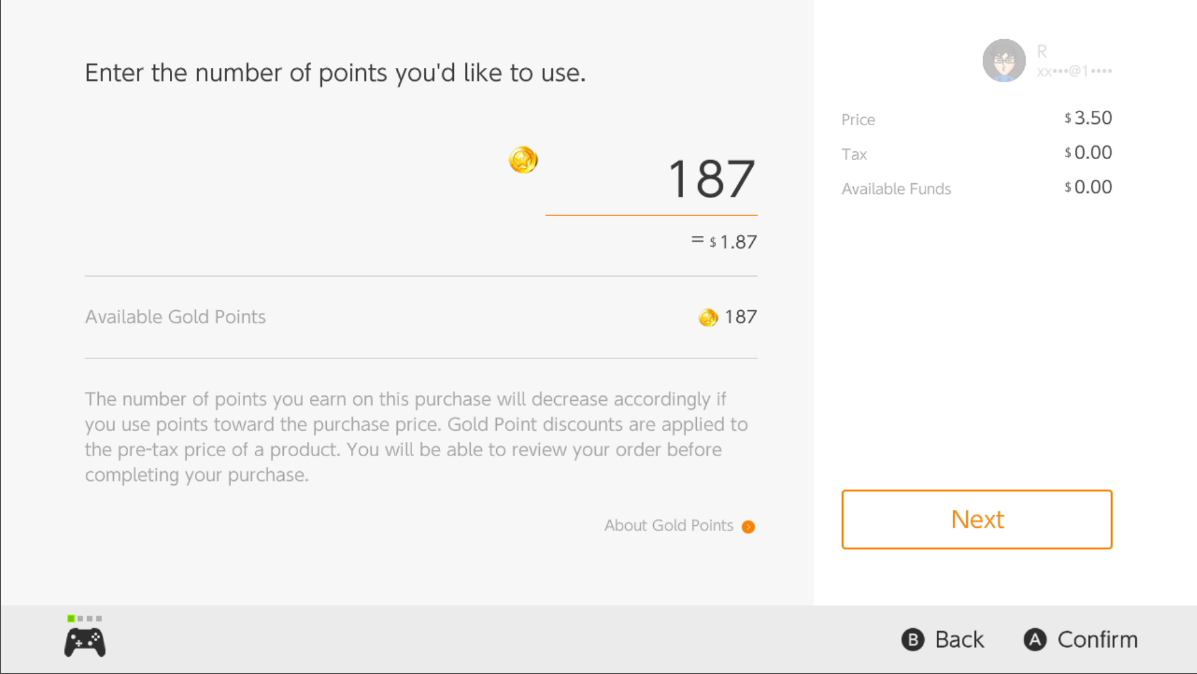Open the About Gold Points link
Image resolution: width=1197 pixels, height=674 pixels.
[668, 526]
